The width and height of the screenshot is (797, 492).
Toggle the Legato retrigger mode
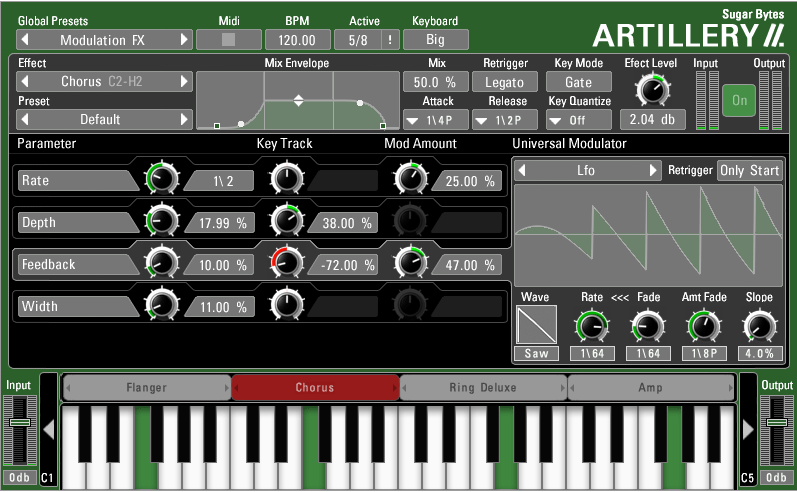(x=505, y=82)
